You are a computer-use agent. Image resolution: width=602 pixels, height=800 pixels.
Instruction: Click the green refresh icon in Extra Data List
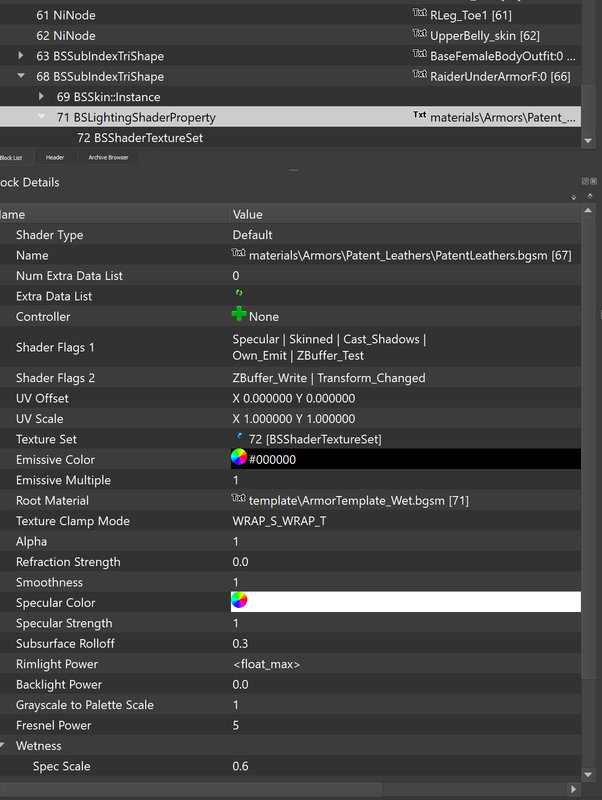click(x=238, y=293)
